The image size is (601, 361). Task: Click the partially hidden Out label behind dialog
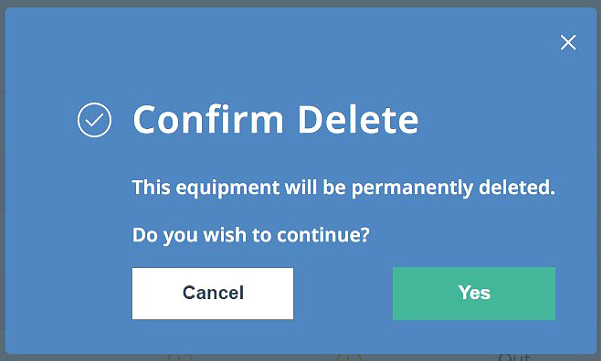(515, 358)
